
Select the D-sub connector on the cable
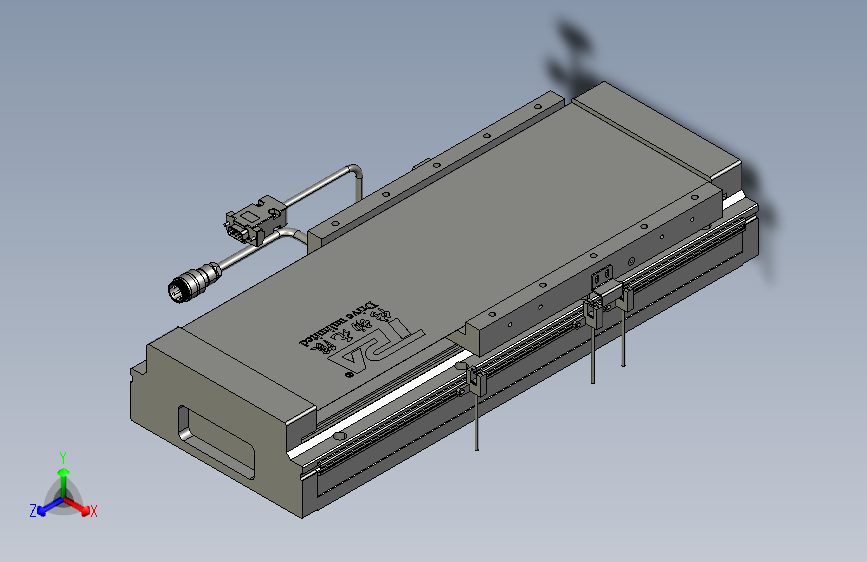(x=254, y=219)
